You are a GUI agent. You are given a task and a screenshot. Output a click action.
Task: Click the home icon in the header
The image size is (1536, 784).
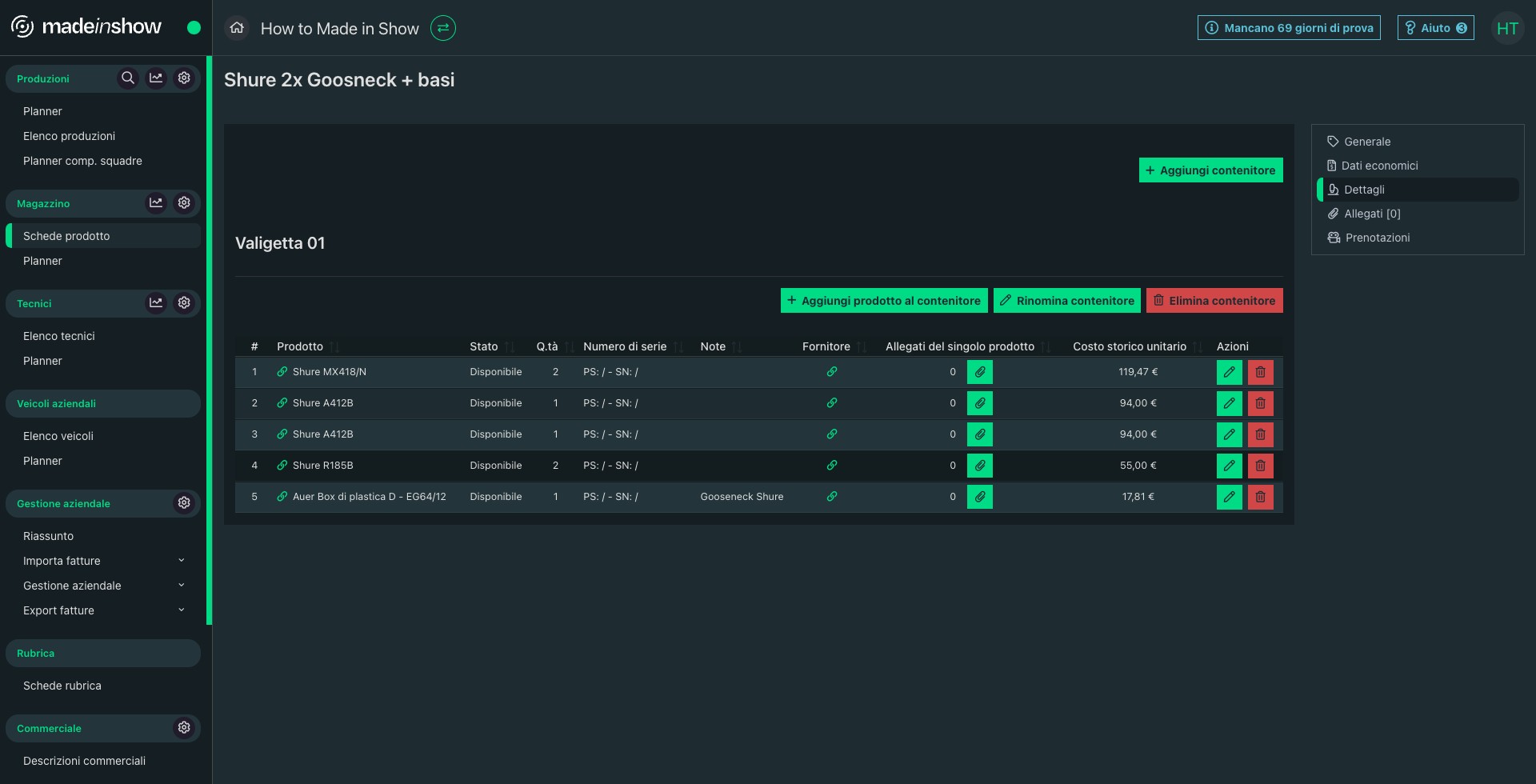pos(237,28)
